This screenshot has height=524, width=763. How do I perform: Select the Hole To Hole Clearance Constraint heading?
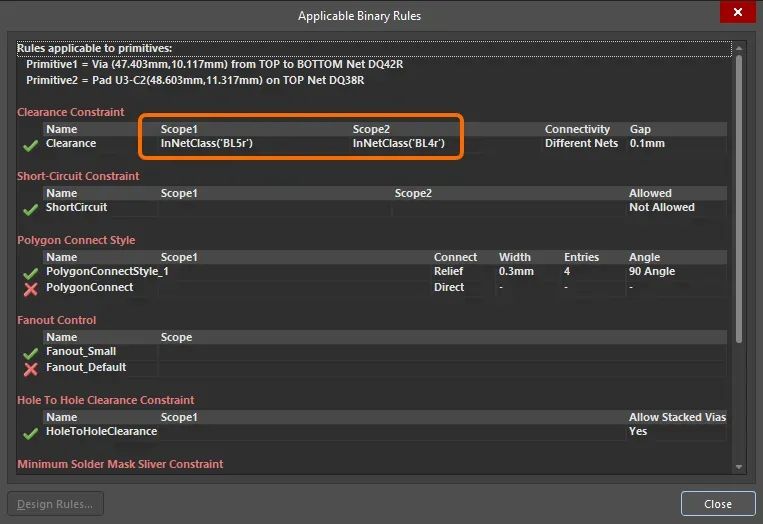click(x=106, y=400)
